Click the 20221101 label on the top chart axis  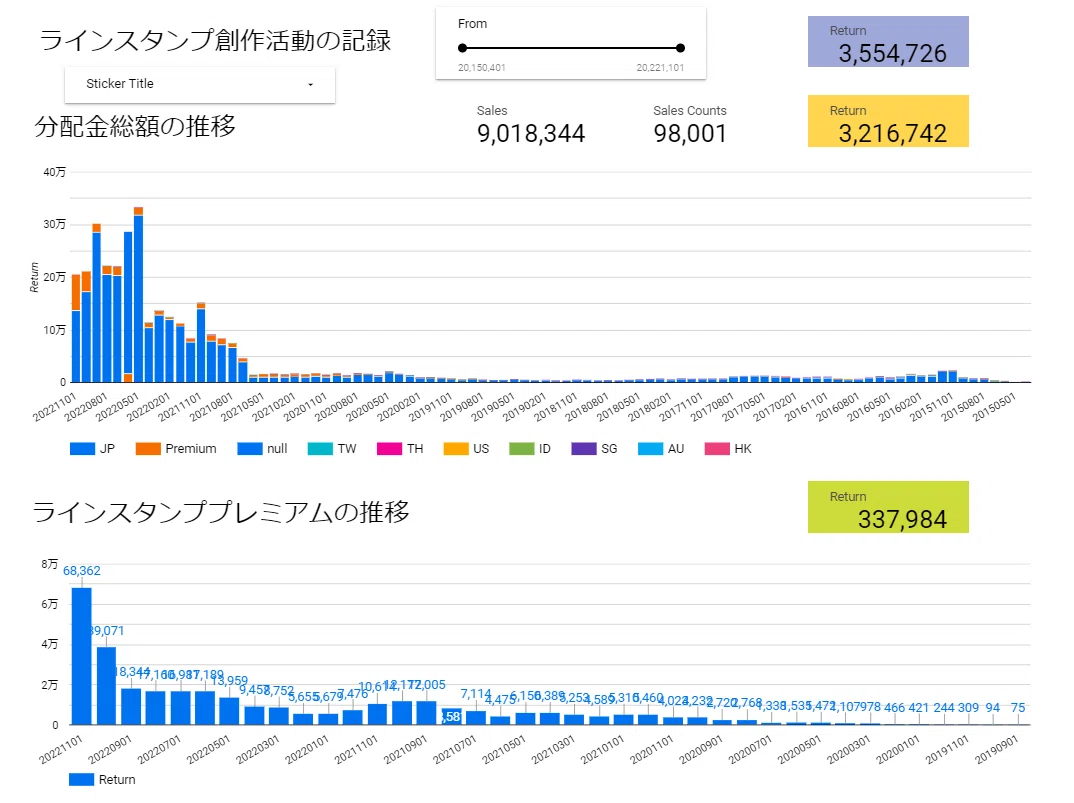[x=53, y=406]
